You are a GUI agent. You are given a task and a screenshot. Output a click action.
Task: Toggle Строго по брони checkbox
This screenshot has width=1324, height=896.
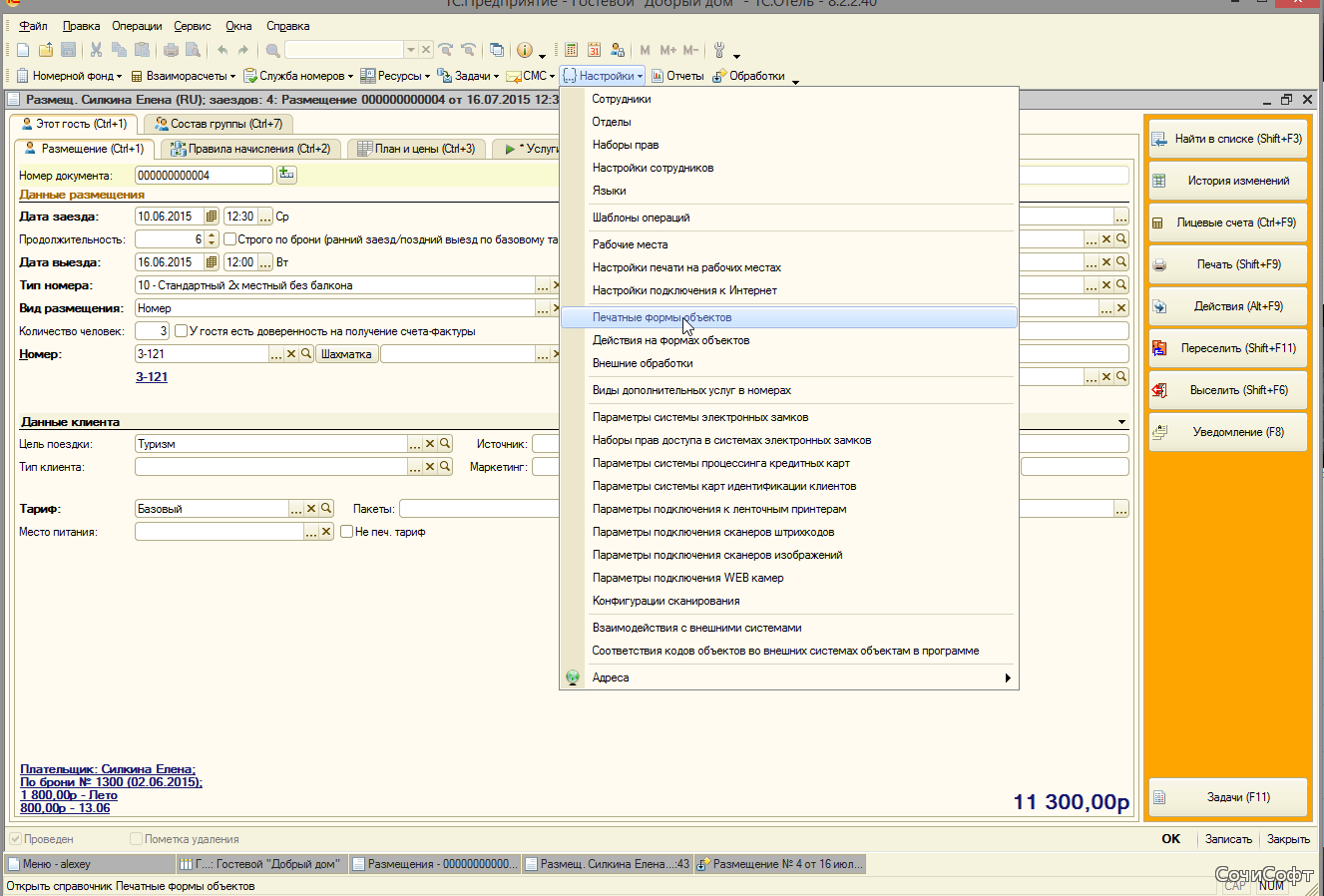(229, 239)
